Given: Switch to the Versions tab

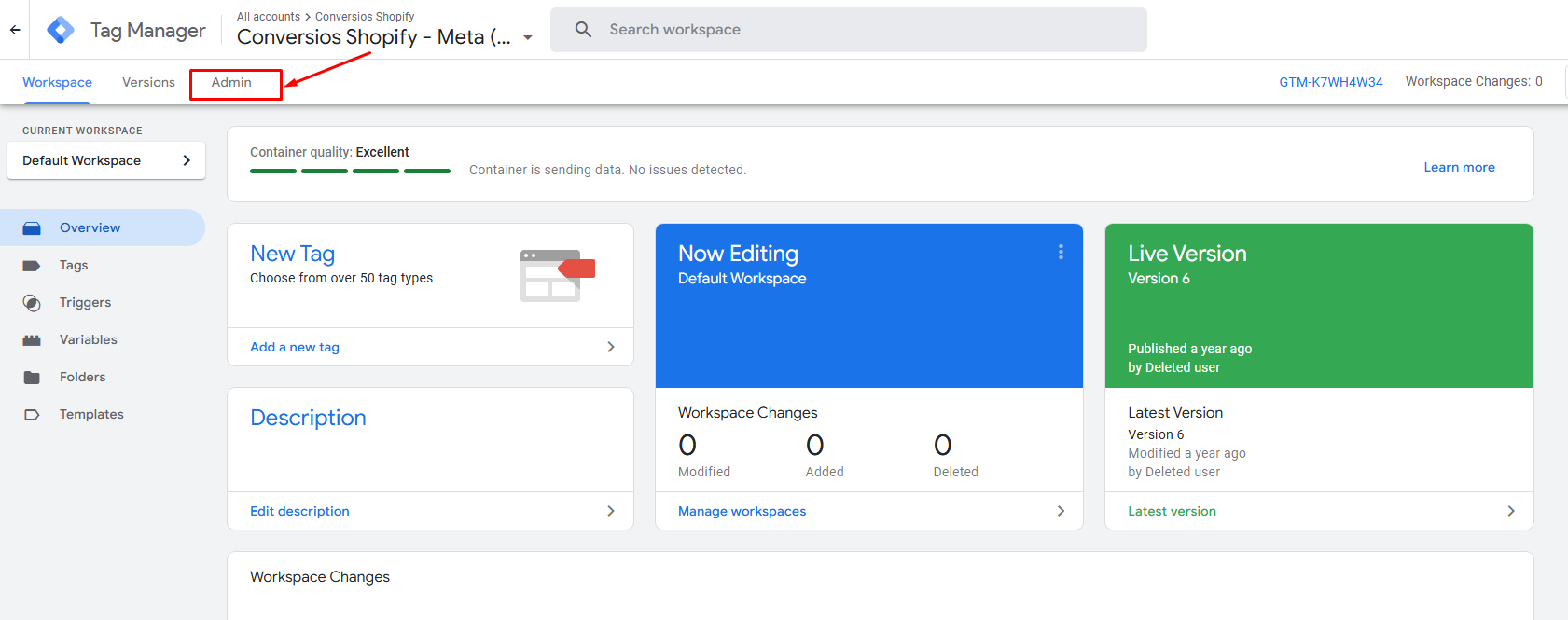Looking at the screenshot, I should [x=148, y=82].
